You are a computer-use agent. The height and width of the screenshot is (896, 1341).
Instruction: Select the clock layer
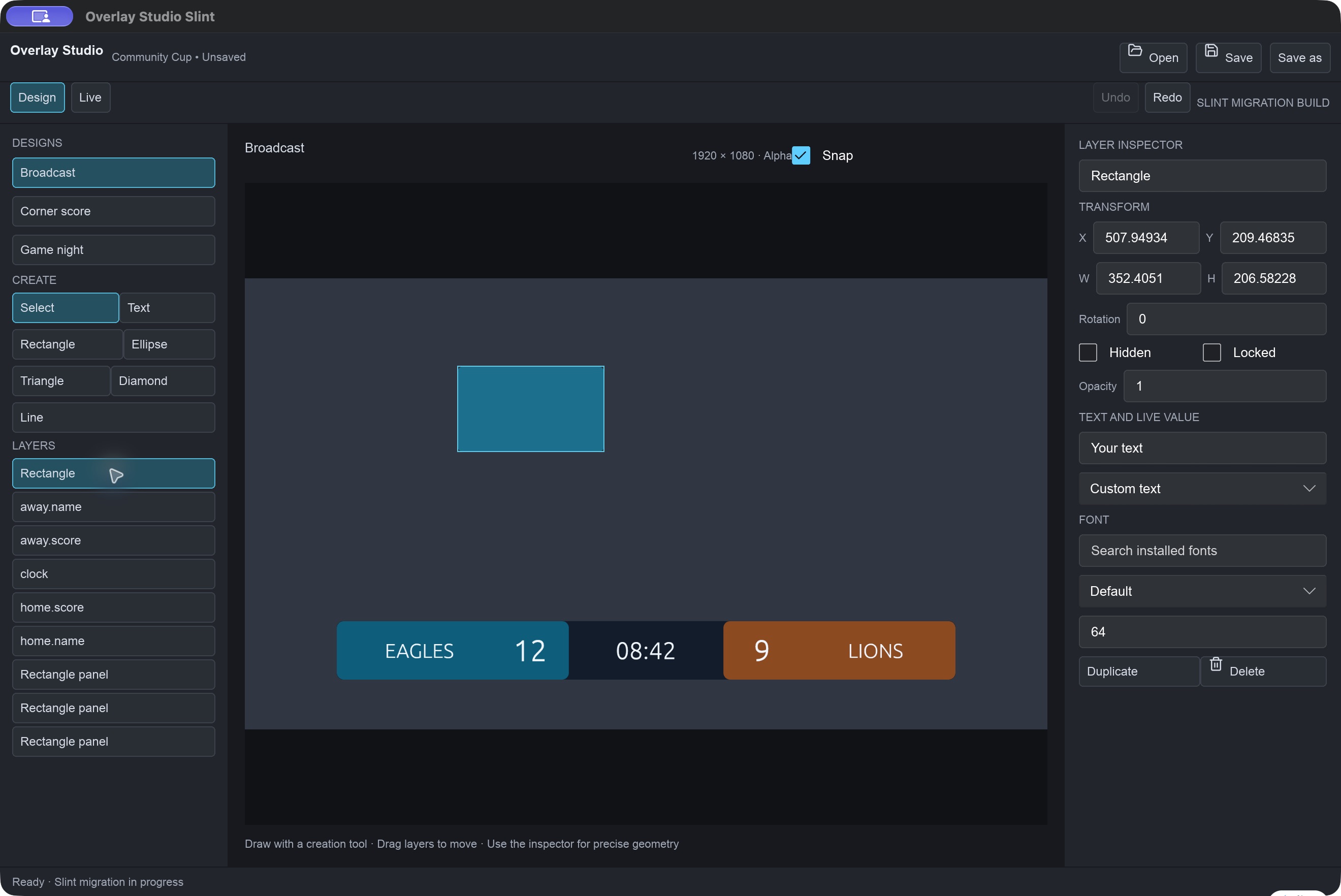coord(114,574)
